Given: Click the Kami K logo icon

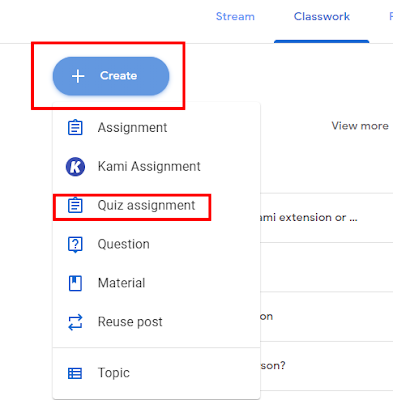Looking at the screenshot, I should click(x=75, y=167).
